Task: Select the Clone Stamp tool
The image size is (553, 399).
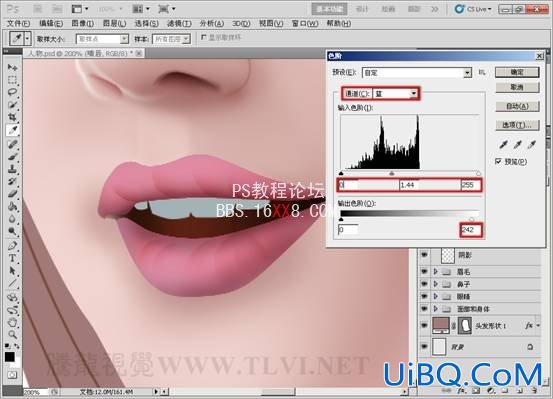Action: (12, 169)
